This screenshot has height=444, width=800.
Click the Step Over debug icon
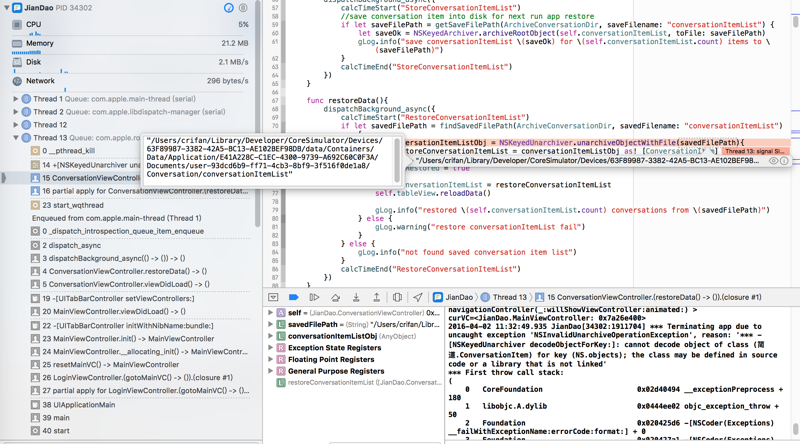335,298
